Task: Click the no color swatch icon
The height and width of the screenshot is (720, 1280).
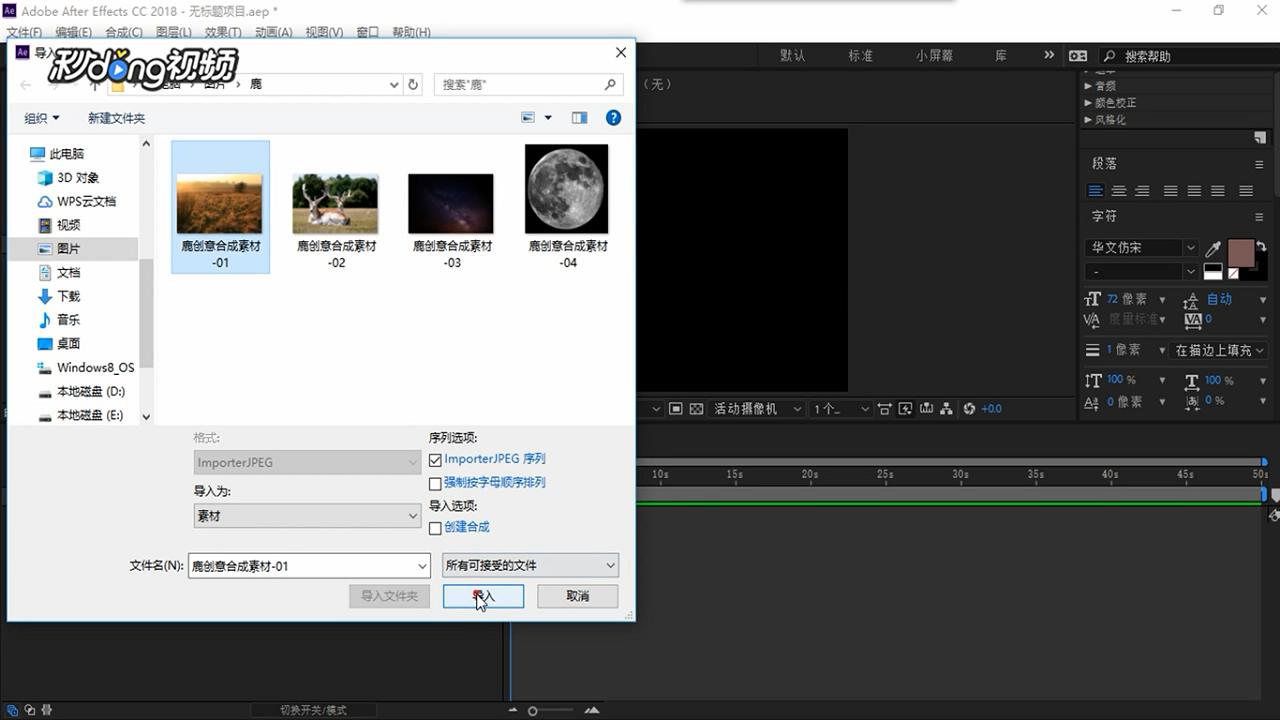Action: point(1233,273)
